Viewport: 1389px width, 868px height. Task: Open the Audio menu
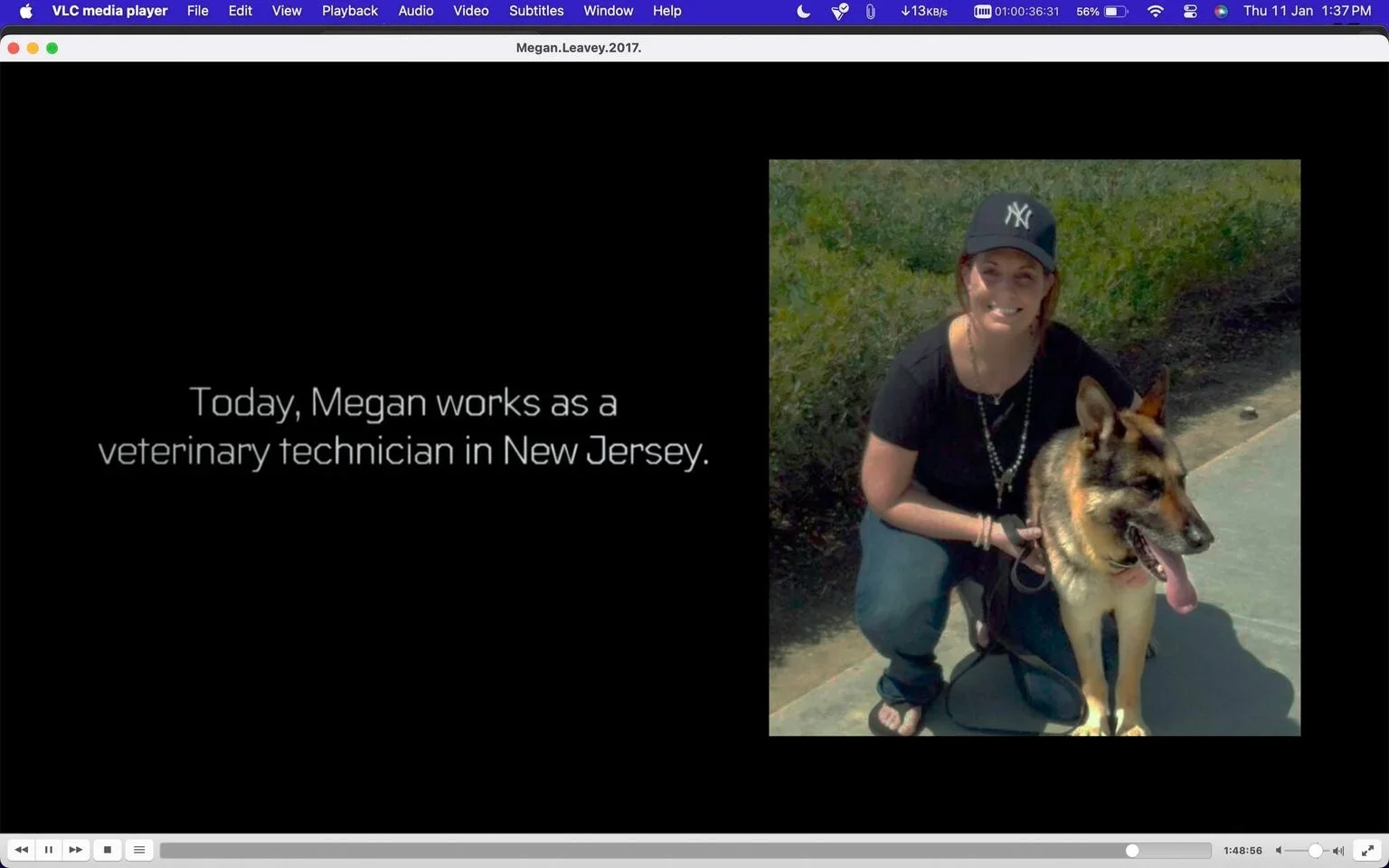[x=416, y=11]
